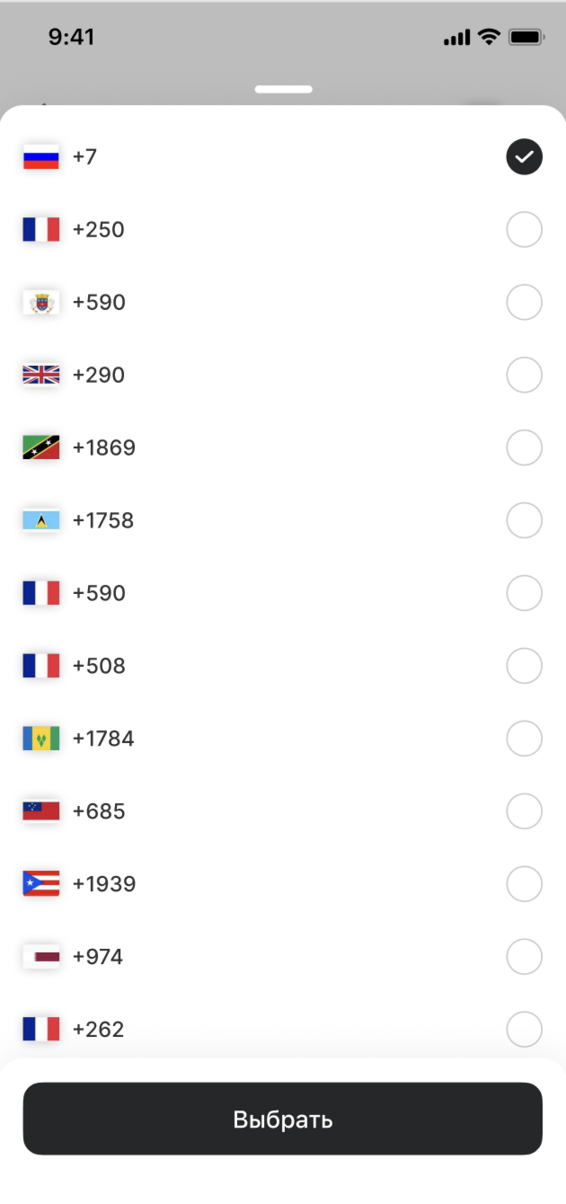Tap the battery icon in status bar
The image size is (566, 1204).
pyautogui.click(x=525, y=37)
